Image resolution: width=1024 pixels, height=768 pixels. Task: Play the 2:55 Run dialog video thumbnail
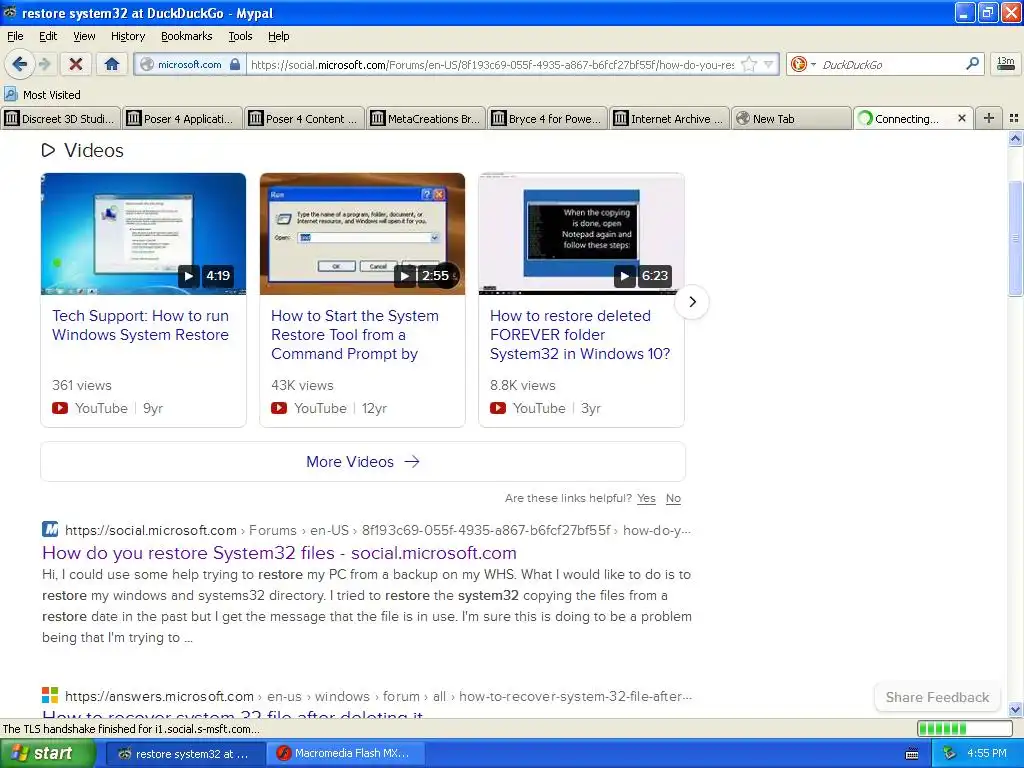pyautogui.click(x=362, y=234)
